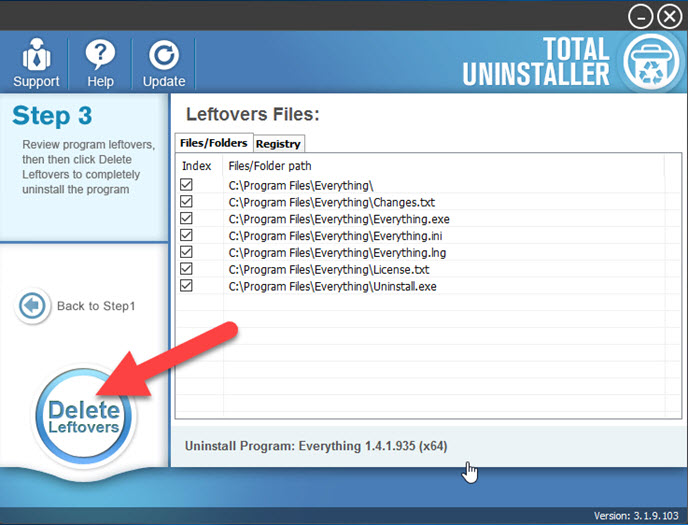Uncheck the Everything folder root checkbox
The image size is (688, 525).
[186, 185]
